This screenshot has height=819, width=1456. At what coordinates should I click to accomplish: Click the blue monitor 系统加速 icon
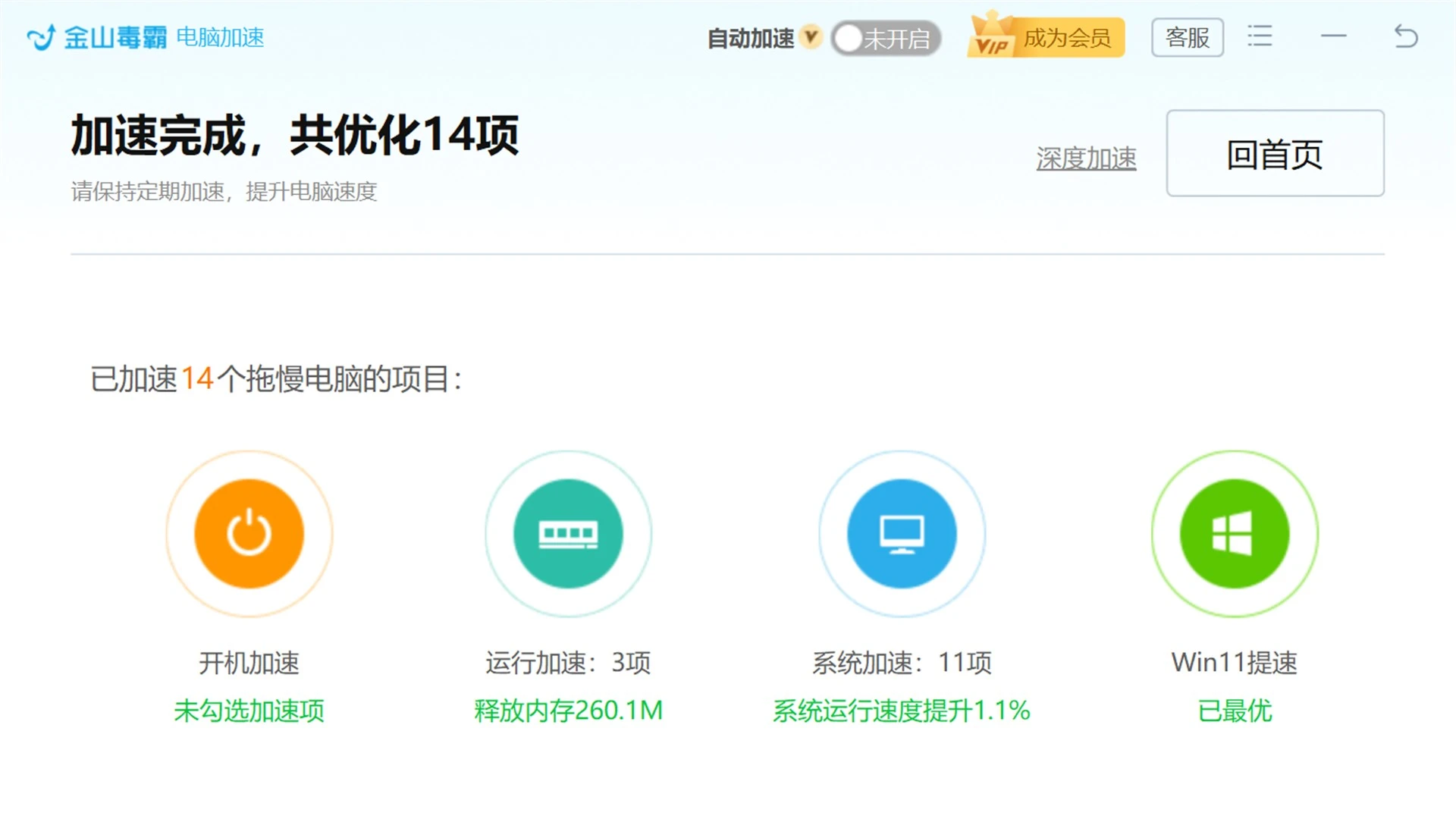coord(902,534)
